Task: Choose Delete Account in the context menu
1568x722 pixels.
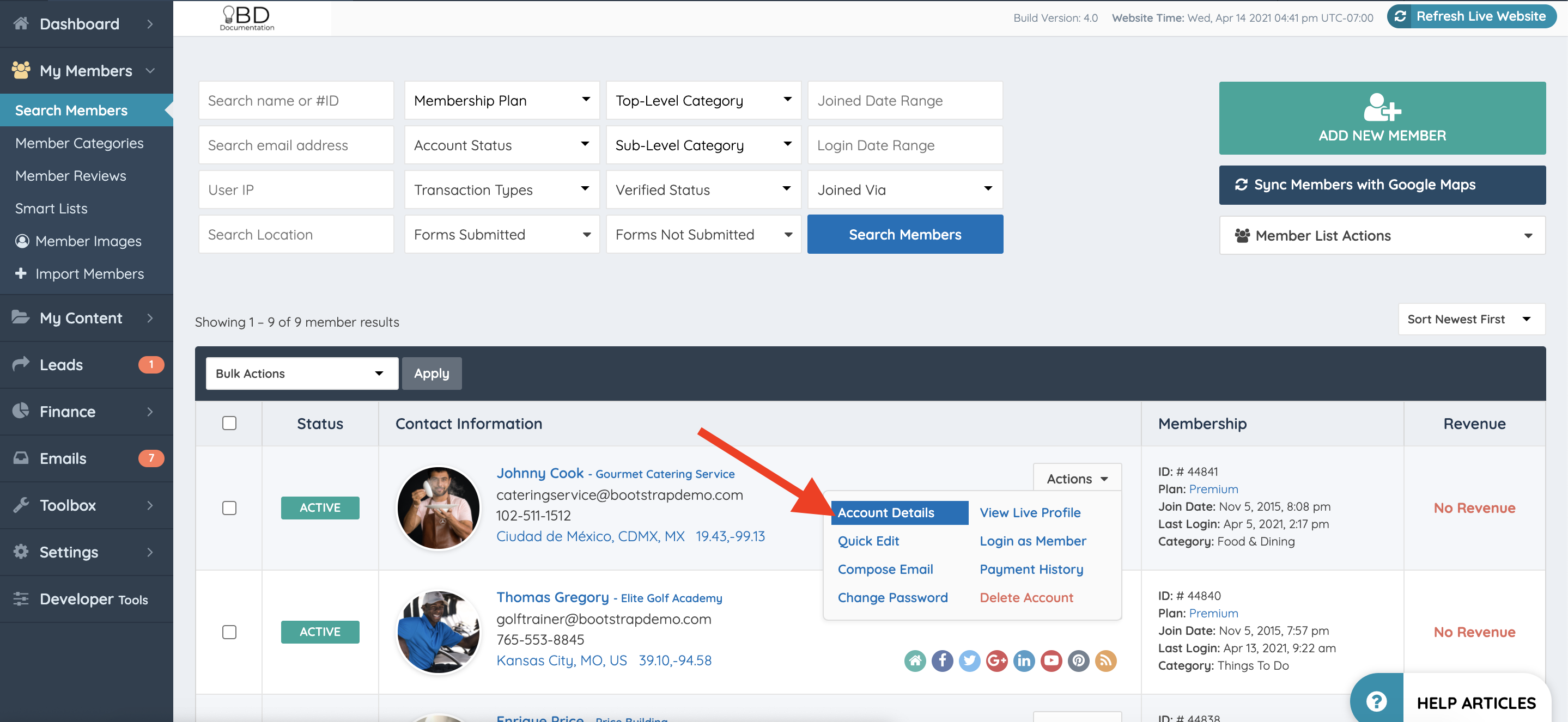Action: [1026, 597]
